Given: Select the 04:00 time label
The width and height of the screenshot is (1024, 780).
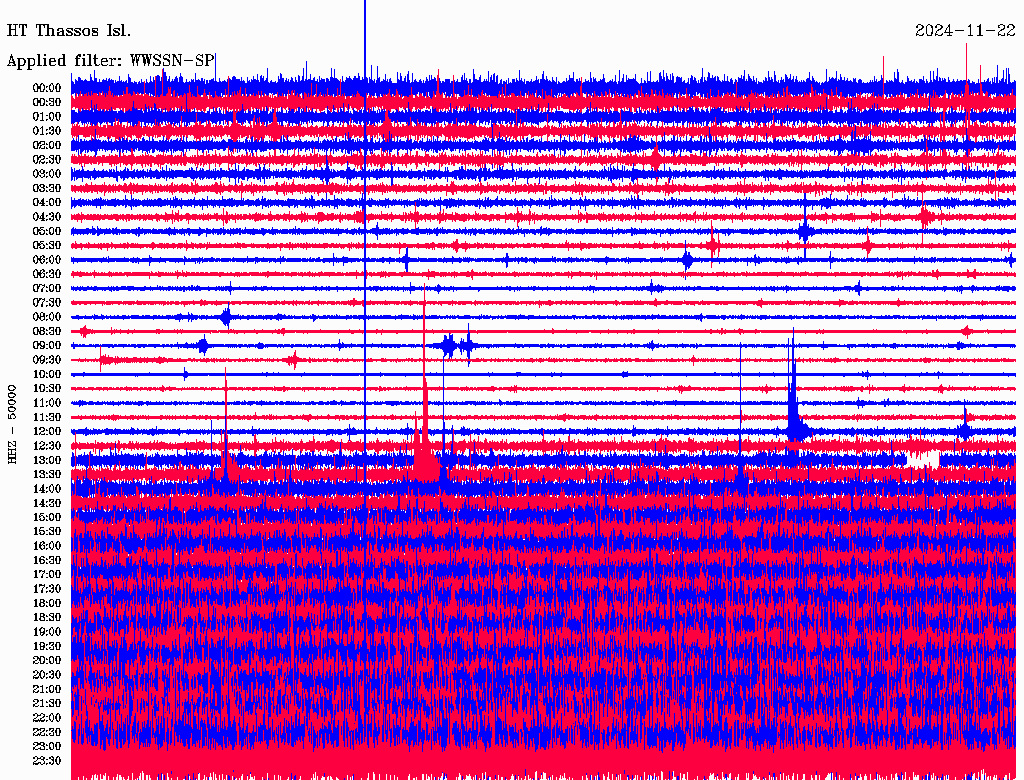Looking at the screenshot, I should click(x=47, y=203).
